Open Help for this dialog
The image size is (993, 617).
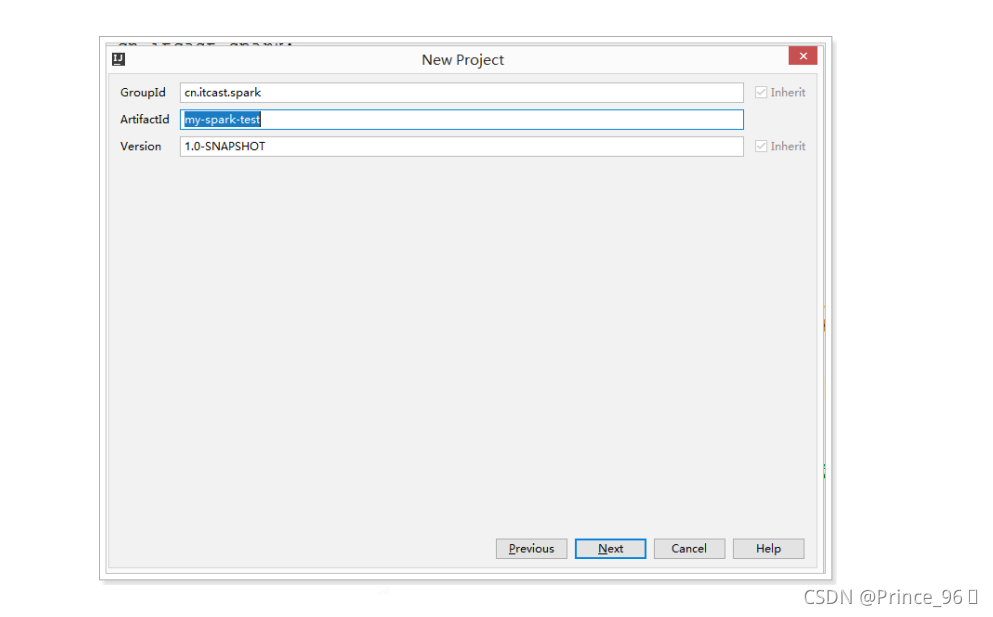tap(768, 549)
